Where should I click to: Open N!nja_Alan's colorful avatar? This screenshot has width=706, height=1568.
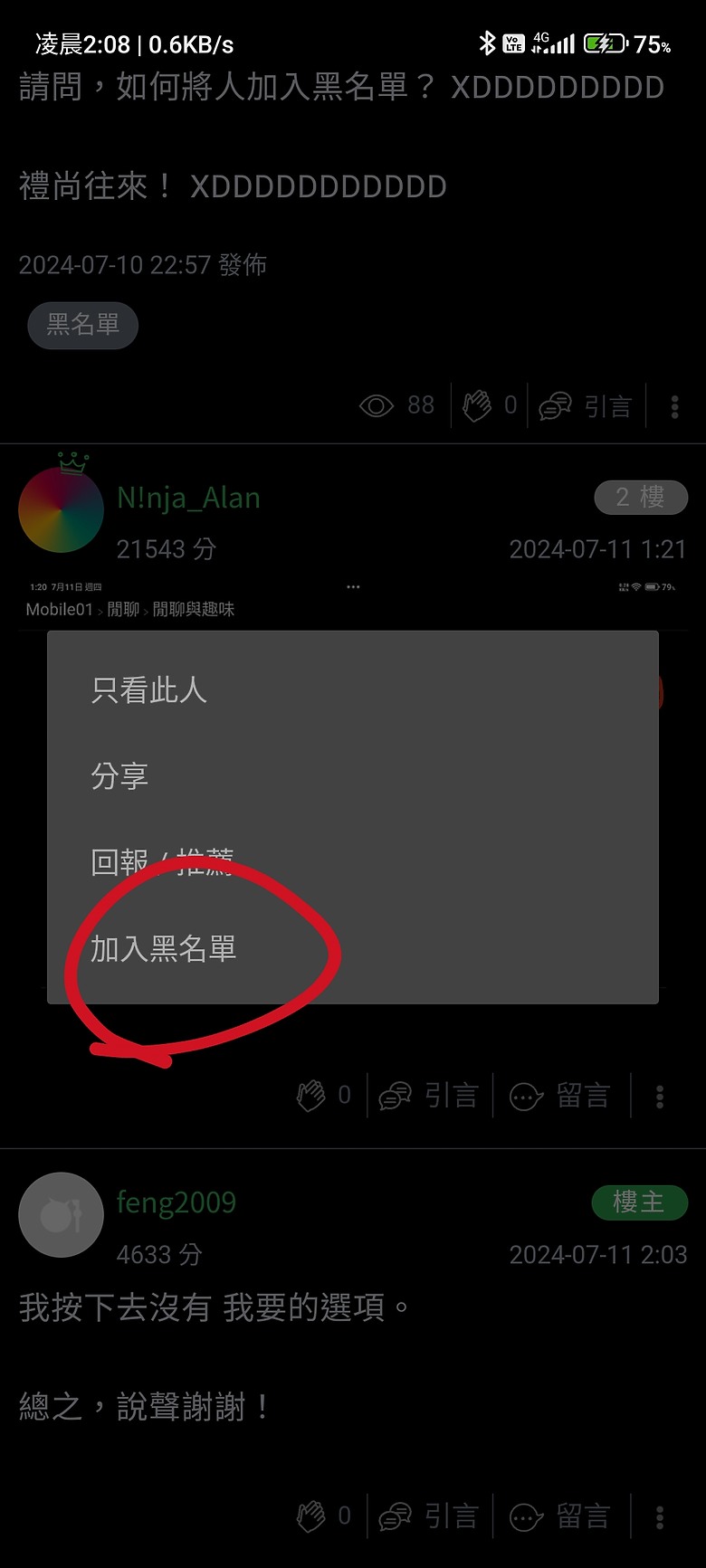(x=61, y=510)
